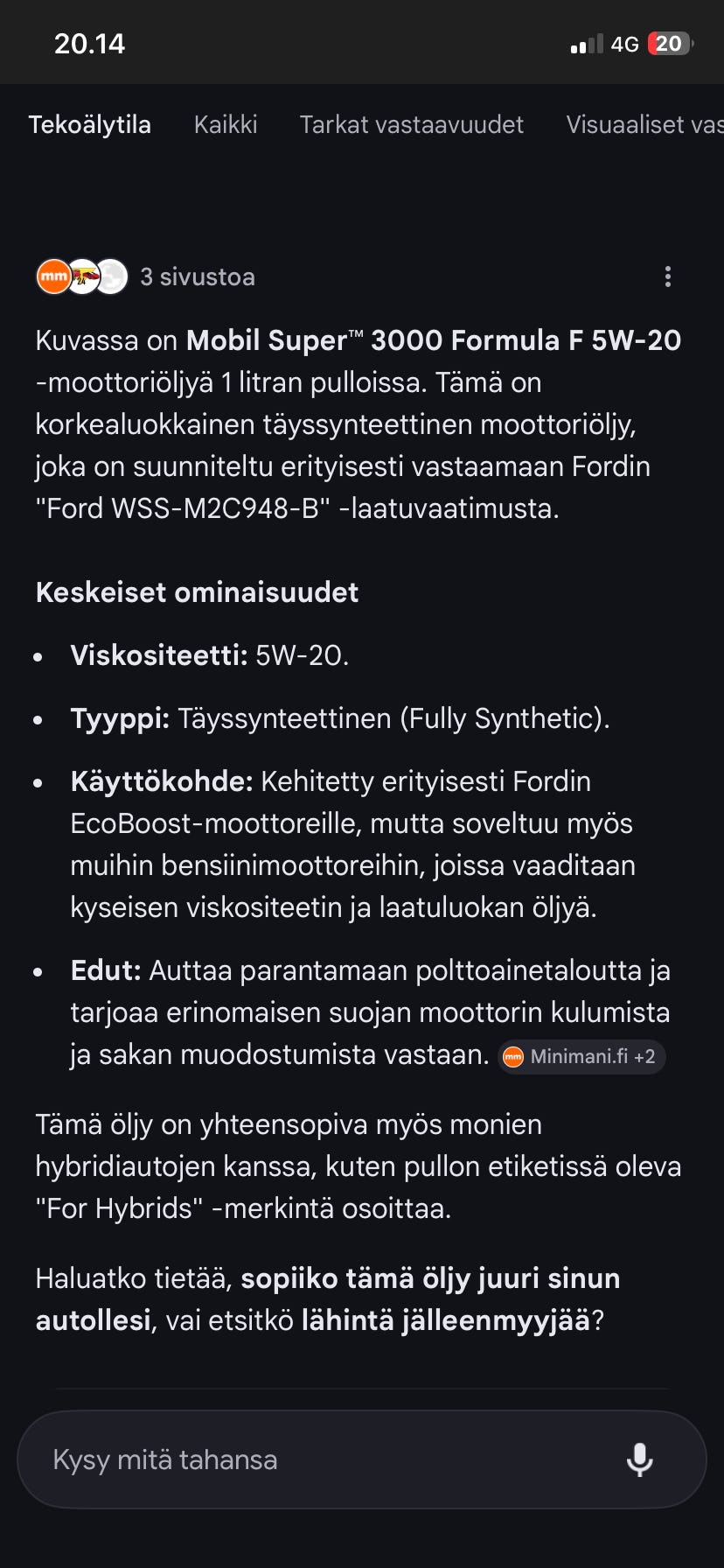Expand the Minimani.fi +2 source chip
Screen dimensions: 724x1568
[x=581, y=1056]
